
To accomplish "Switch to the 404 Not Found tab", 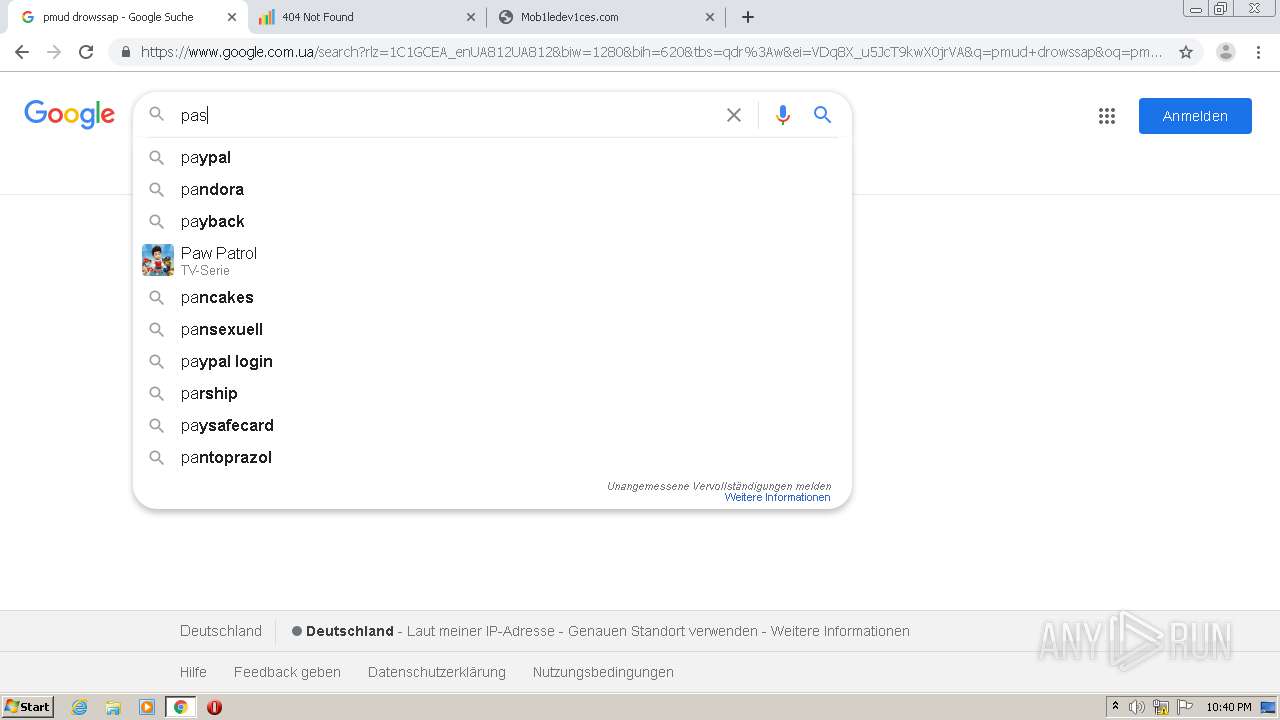I will click(x=366, y=17).
